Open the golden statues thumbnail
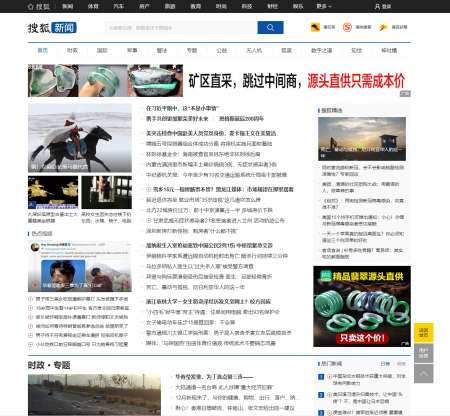Screen dimensions: 450x416 [53, 192]
